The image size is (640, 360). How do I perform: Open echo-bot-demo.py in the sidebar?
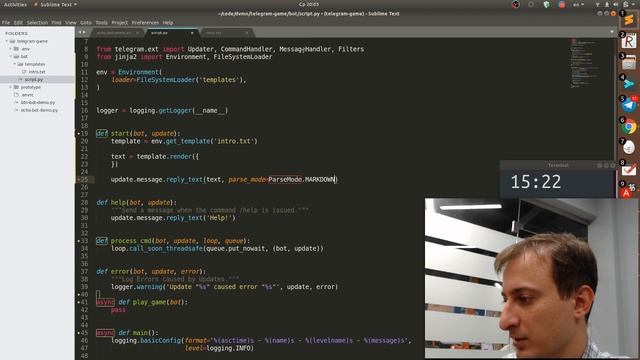click(x=39, y=110)
